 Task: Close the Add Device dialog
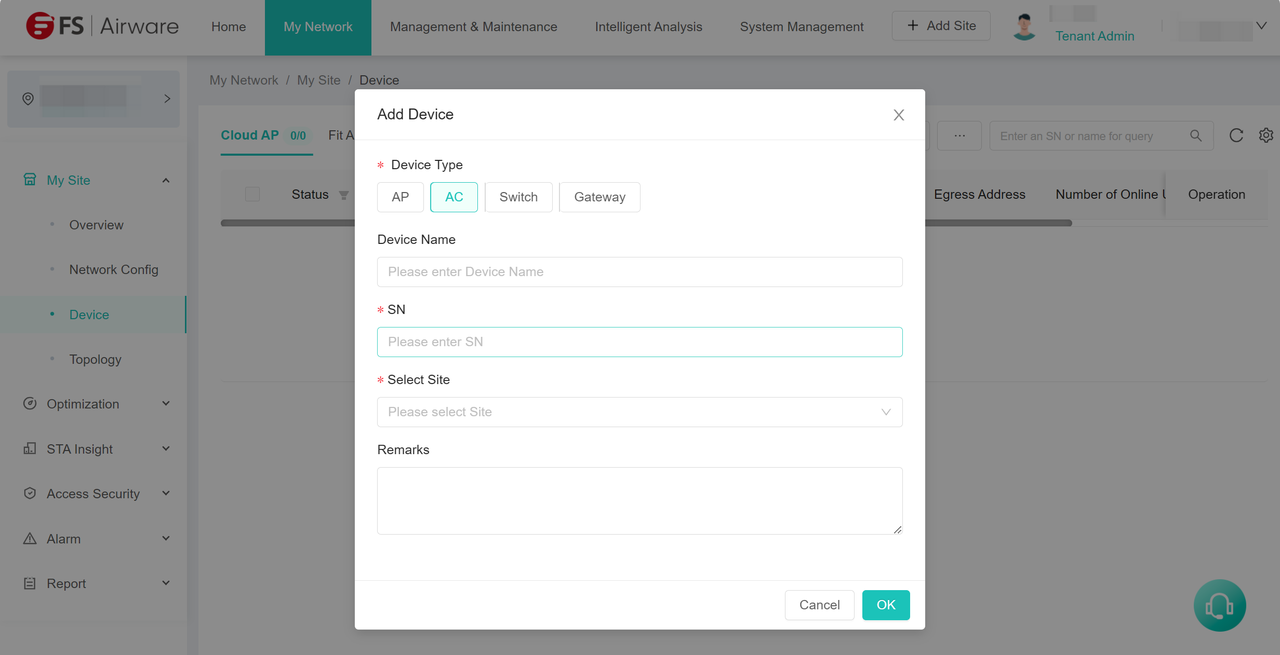898,115
